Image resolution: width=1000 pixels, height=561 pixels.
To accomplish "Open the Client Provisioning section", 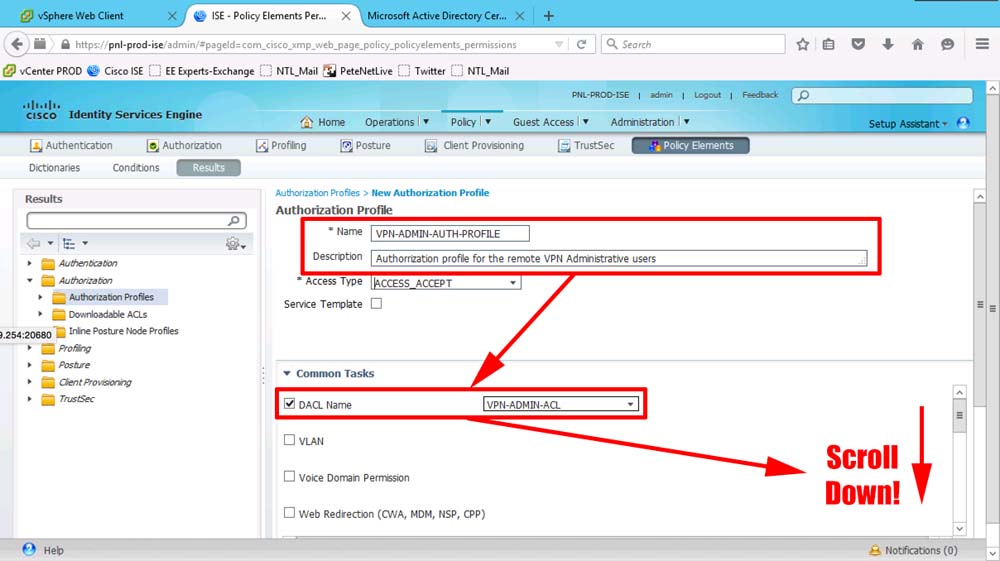I will (x=474, y=145).
